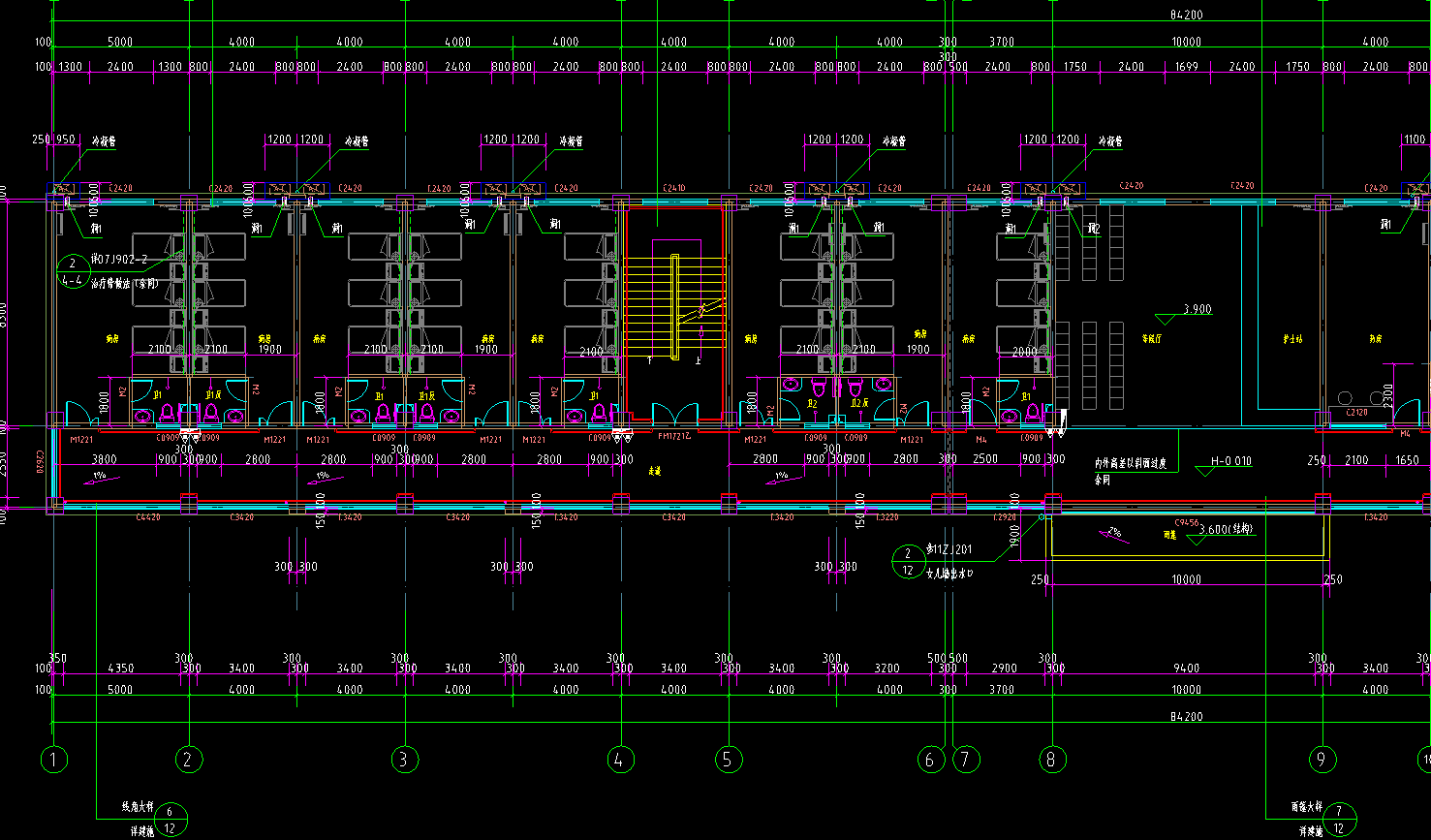1431x840 pixels.
Task: Select the C2120 window tag
Action: tap(1356, 413)
